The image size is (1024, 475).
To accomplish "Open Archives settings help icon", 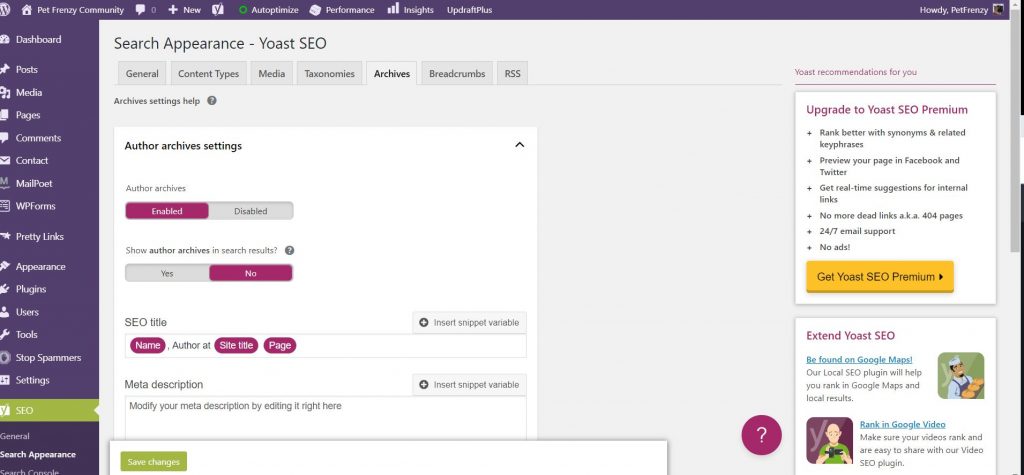I will (x=212, y=101).
